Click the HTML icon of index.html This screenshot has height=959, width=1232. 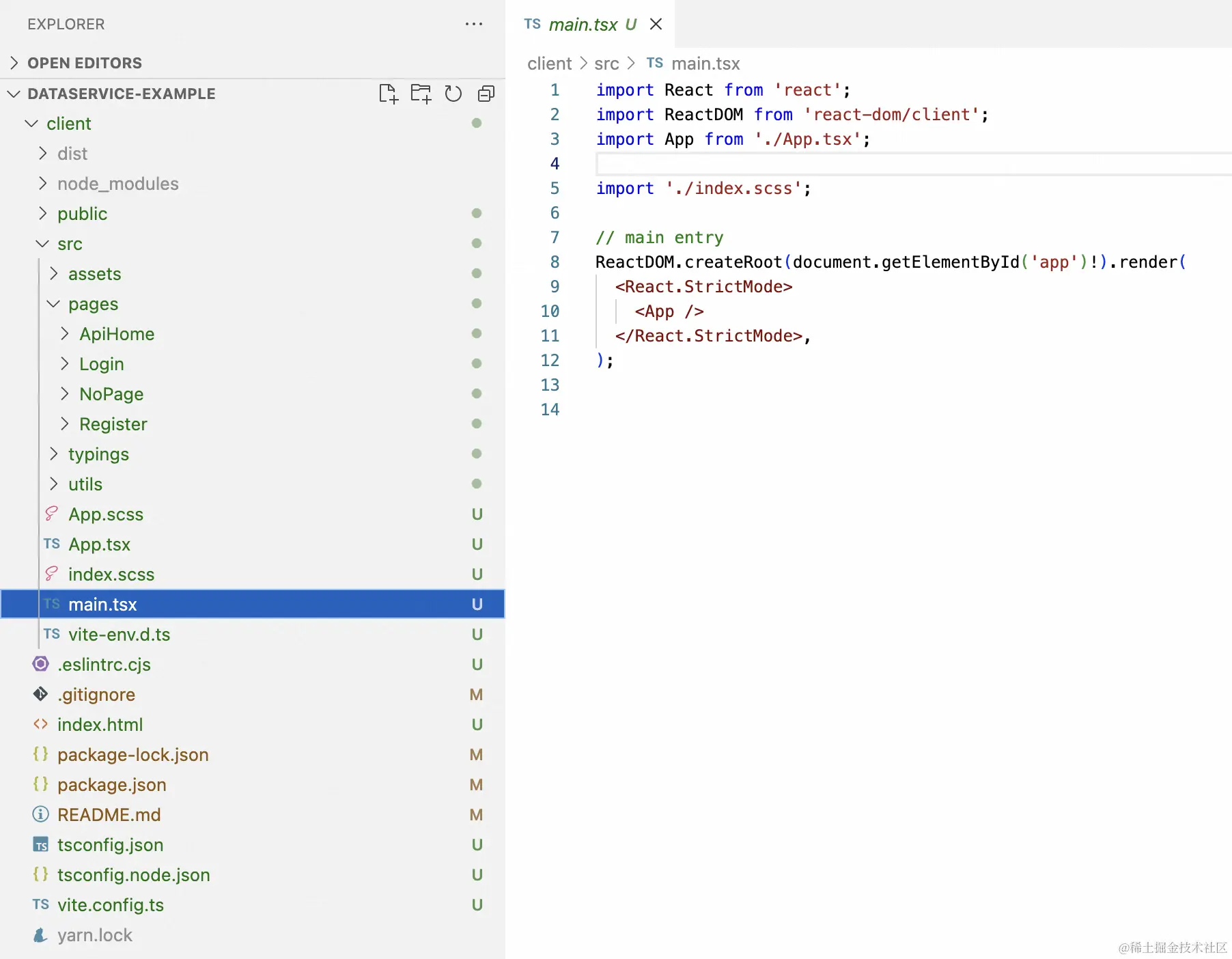(41, 724)
